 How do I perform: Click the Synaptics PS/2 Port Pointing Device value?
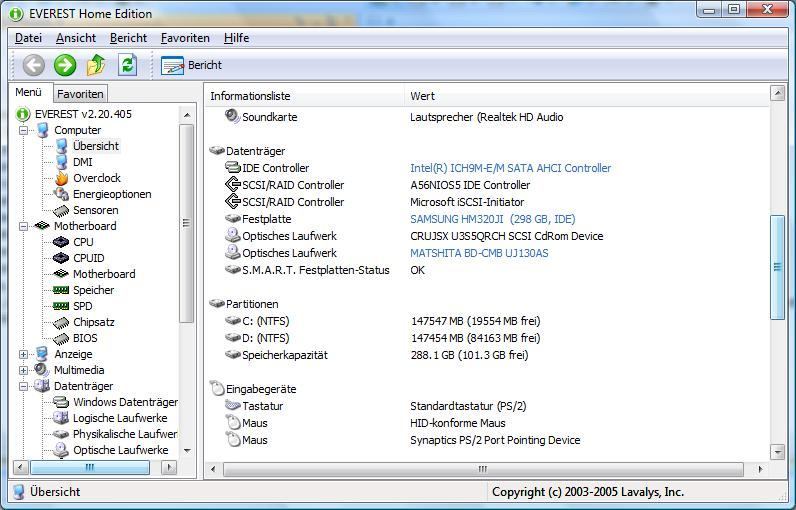495,440
